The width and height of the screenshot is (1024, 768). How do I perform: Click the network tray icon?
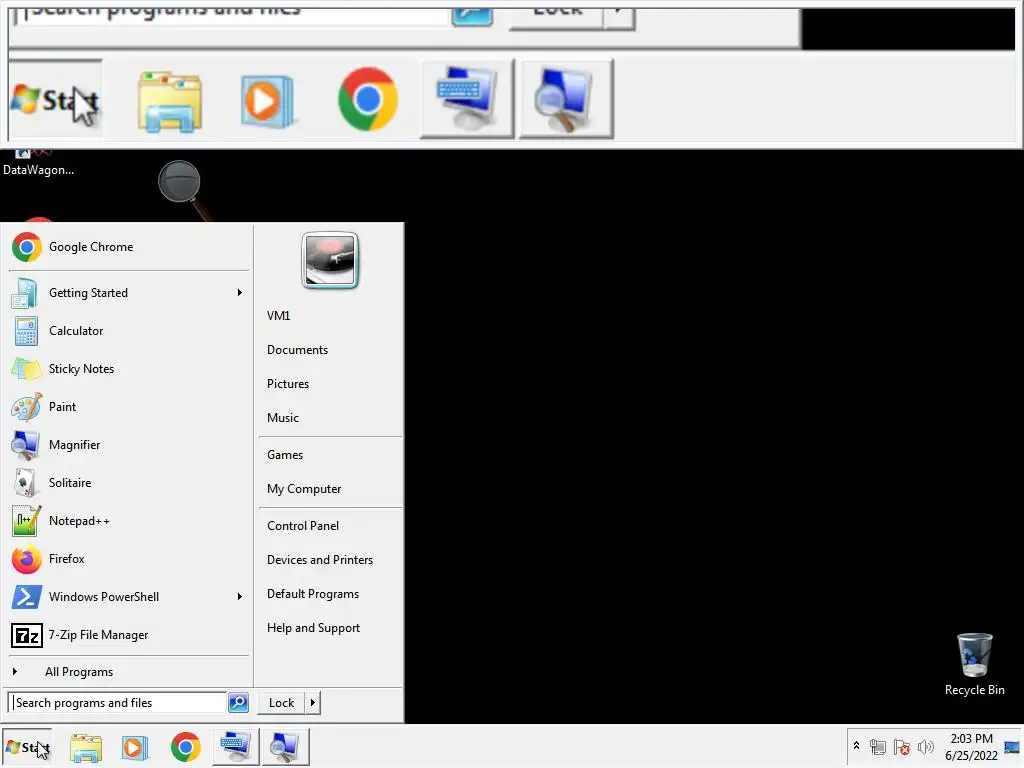coord(878,746)
